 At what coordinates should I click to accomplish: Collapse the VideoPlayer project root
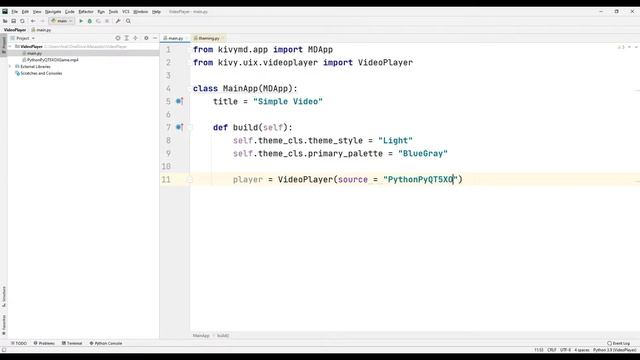(x=11, y=47)
